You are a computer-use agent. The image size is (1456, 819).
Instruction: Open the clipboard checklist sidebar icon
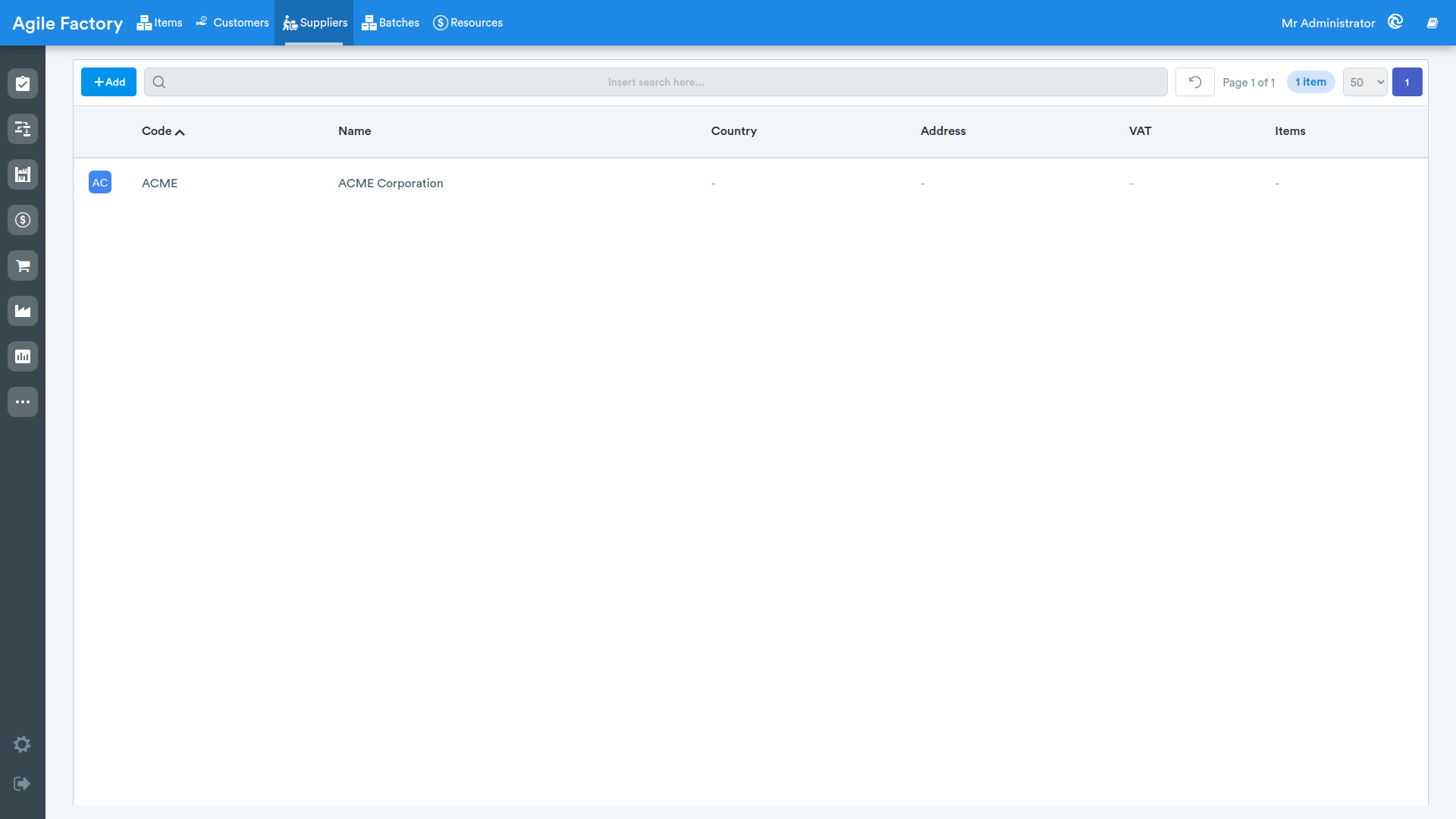(x=23, y=83)
